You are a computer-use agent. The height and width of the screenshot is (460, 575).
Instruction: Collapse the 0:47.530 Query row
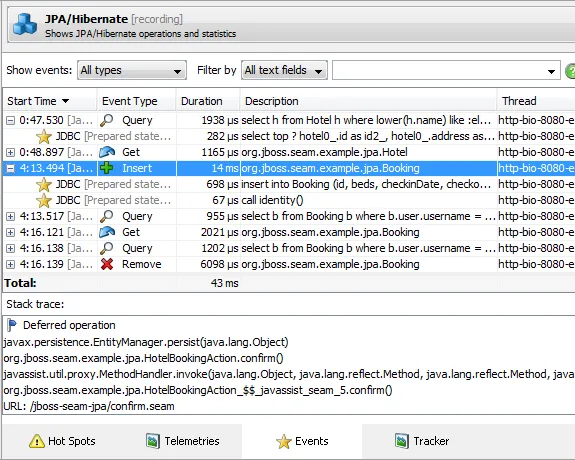(x=11, y=120)
